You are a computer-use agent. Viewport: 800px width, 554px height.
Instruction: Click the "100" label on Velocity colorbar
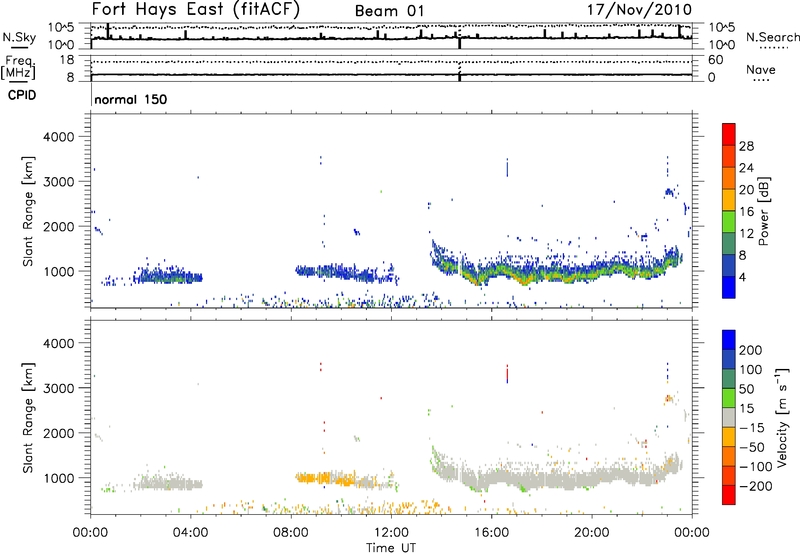[751, 369]
